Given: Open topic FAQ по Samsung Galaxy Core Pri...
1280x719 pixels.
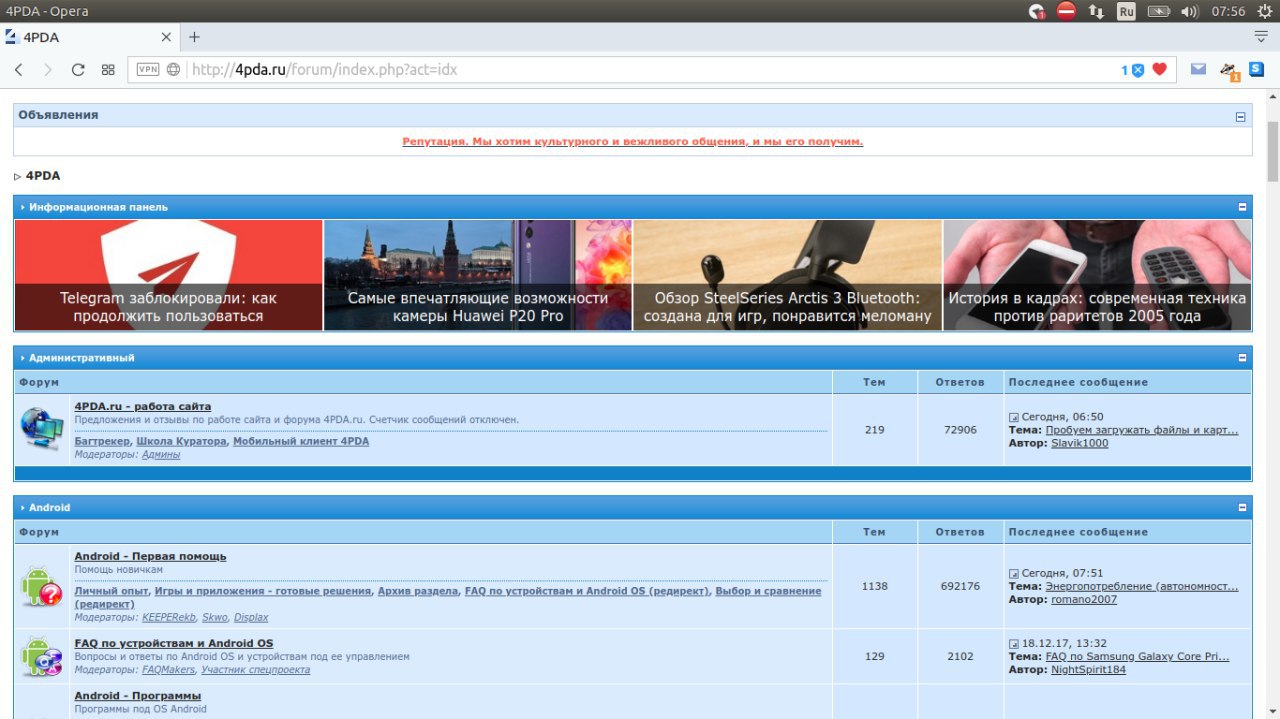Looking at the screenshot, I should [x=1137, y=657].
